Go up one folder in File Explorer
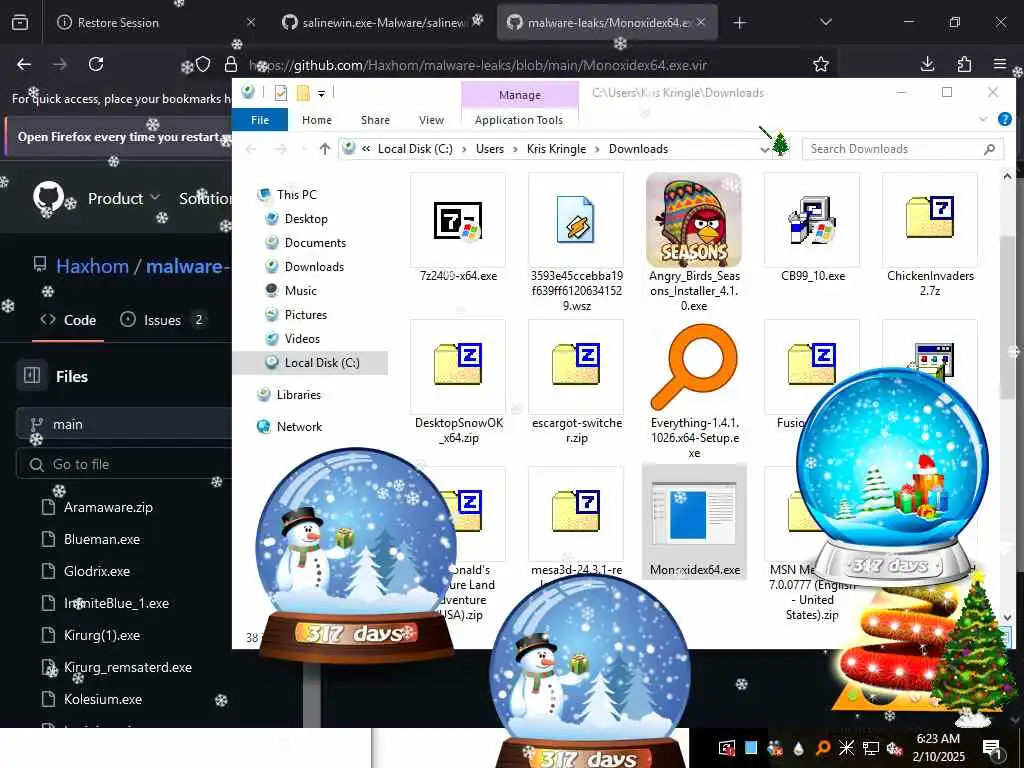This screenshot has width=1024, height=768. pos(325,149)
